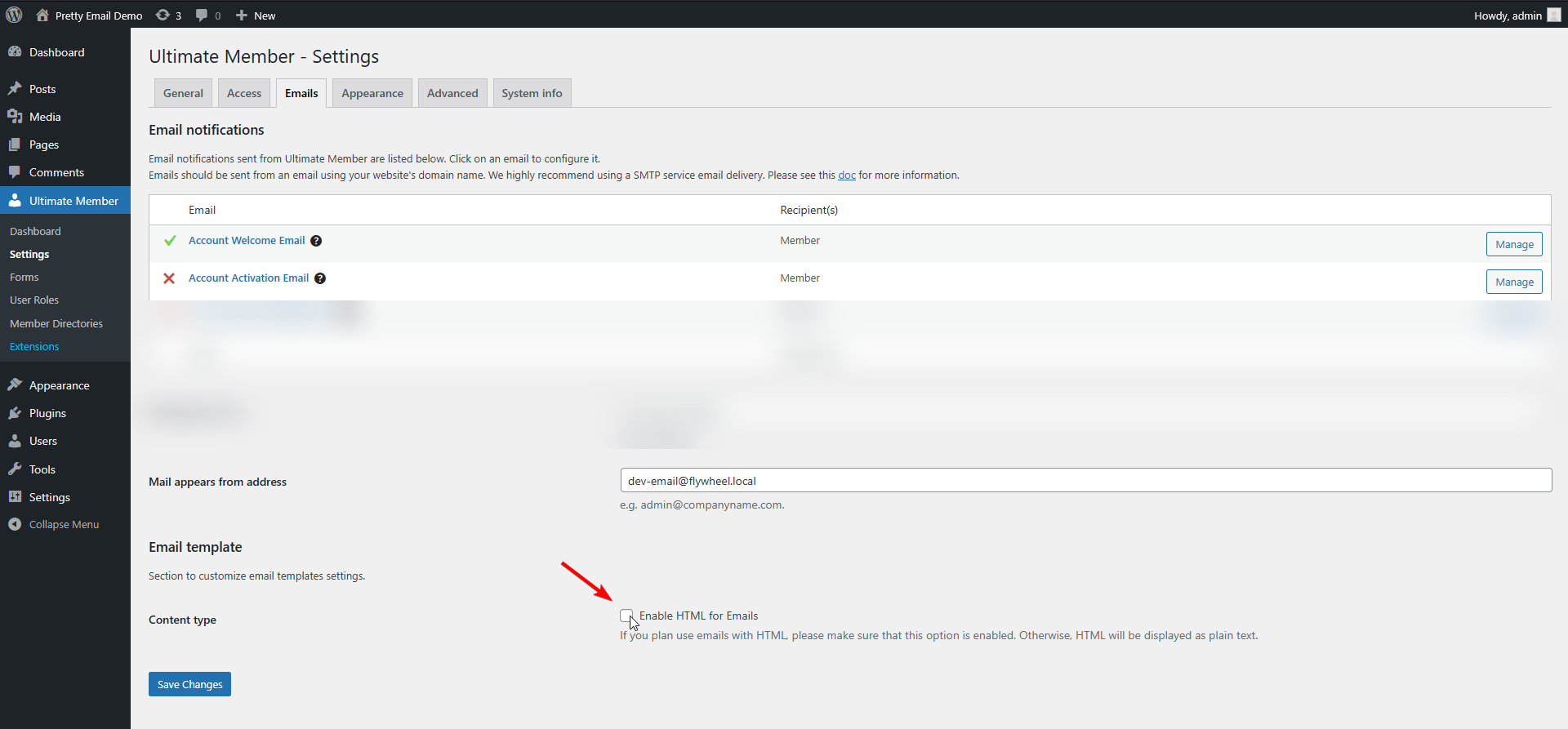
Task: Open the Forms submenu item
Action: click(x=24, y=277)
